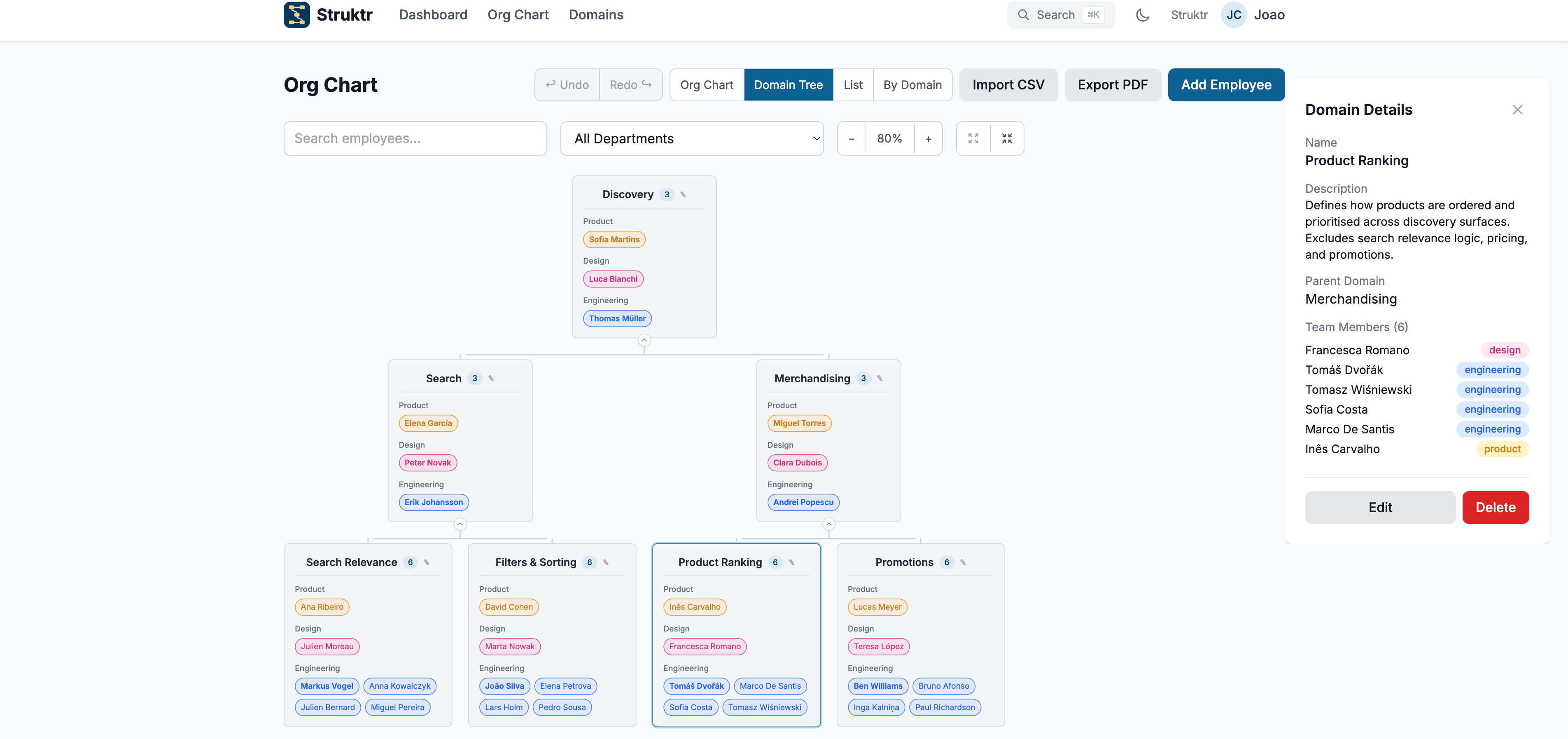1568x739 pixels.
Task: Increase zoom with the plus control
Action: pos(928,138)
